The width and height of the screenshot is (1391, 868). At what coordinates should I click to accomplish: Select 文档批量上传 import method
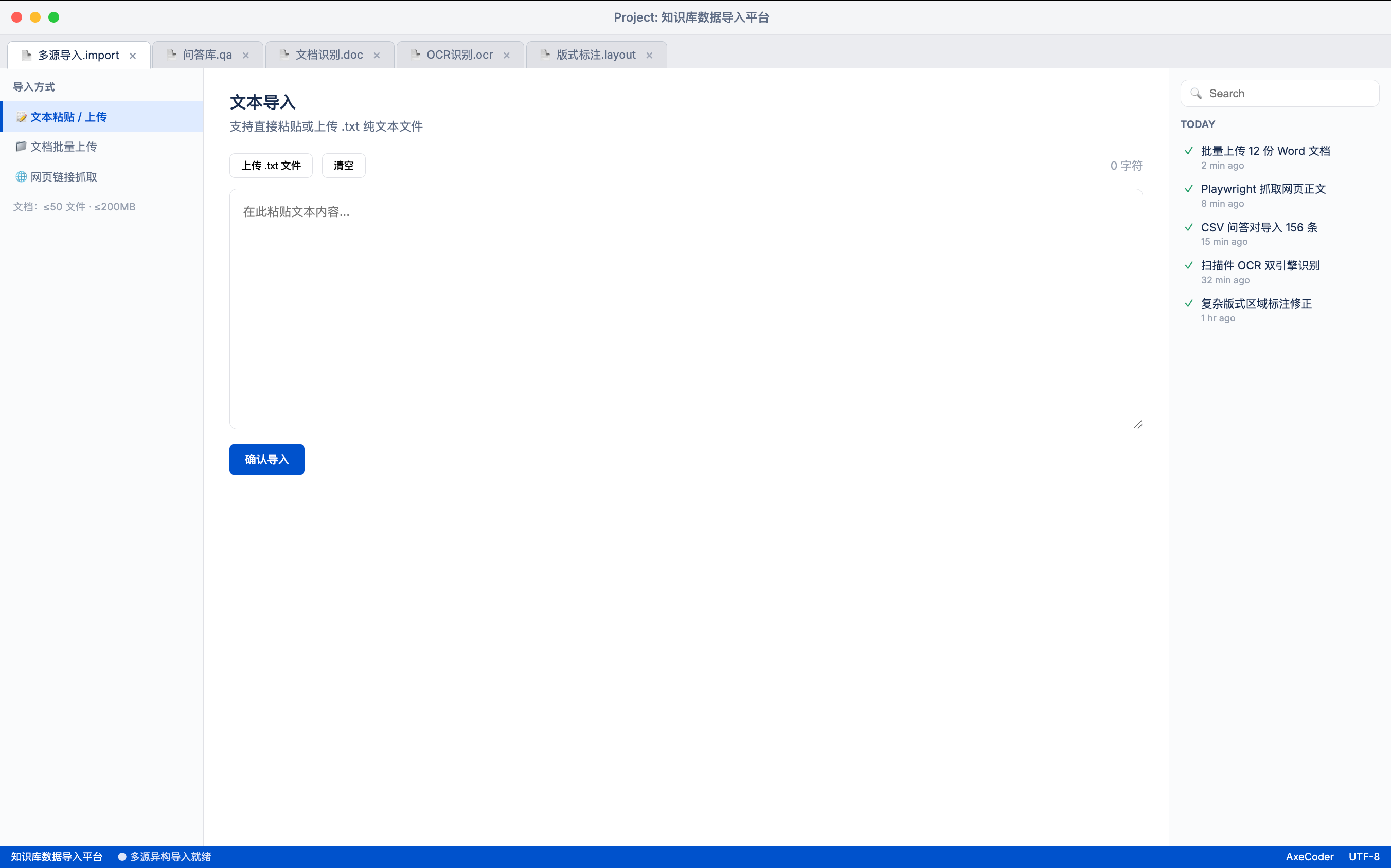click(x=102, y=147)
